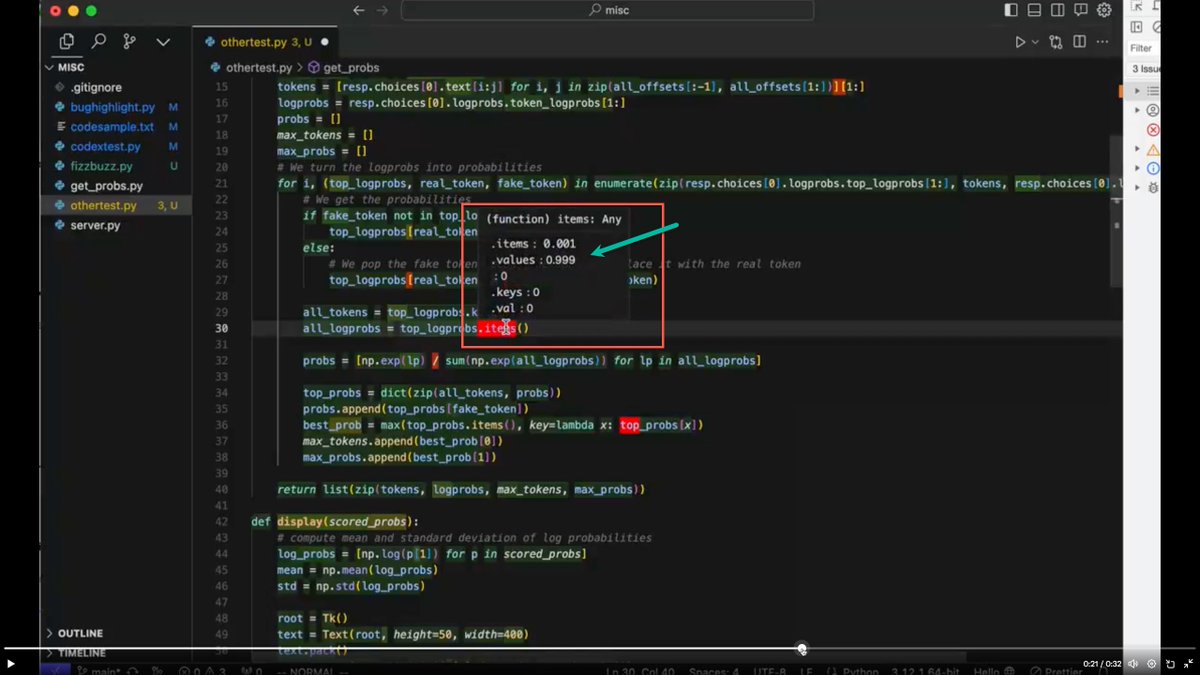Play the video with the play button
1200x675 pixels.
pos(11,663)
